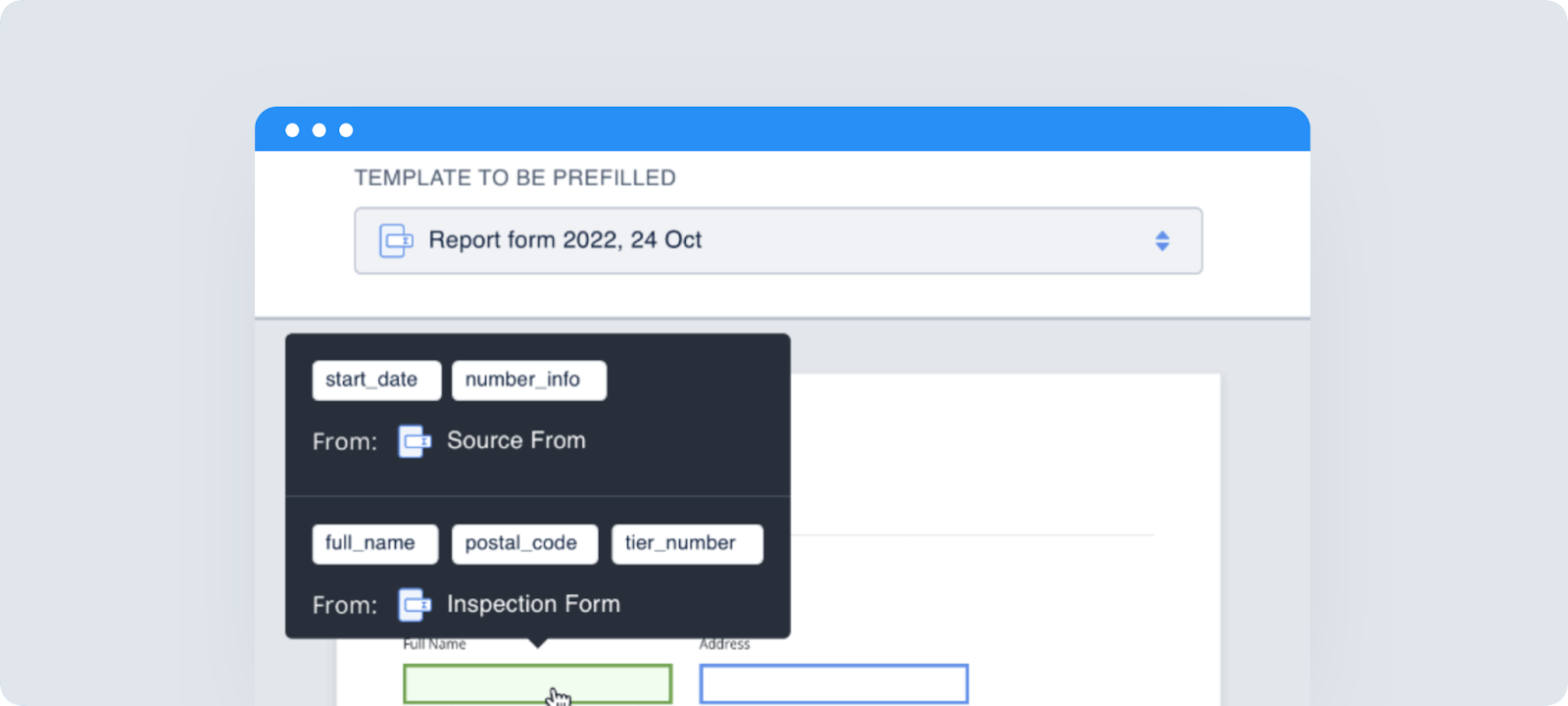
Task: Choose the full_name field tag
Action: click(x=374, y=544)
